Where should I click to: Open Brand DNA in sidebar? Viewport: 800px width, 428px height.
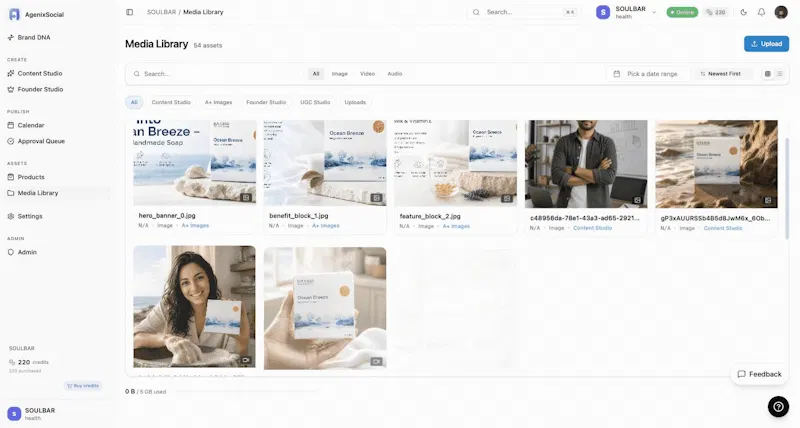pos(34,37)
